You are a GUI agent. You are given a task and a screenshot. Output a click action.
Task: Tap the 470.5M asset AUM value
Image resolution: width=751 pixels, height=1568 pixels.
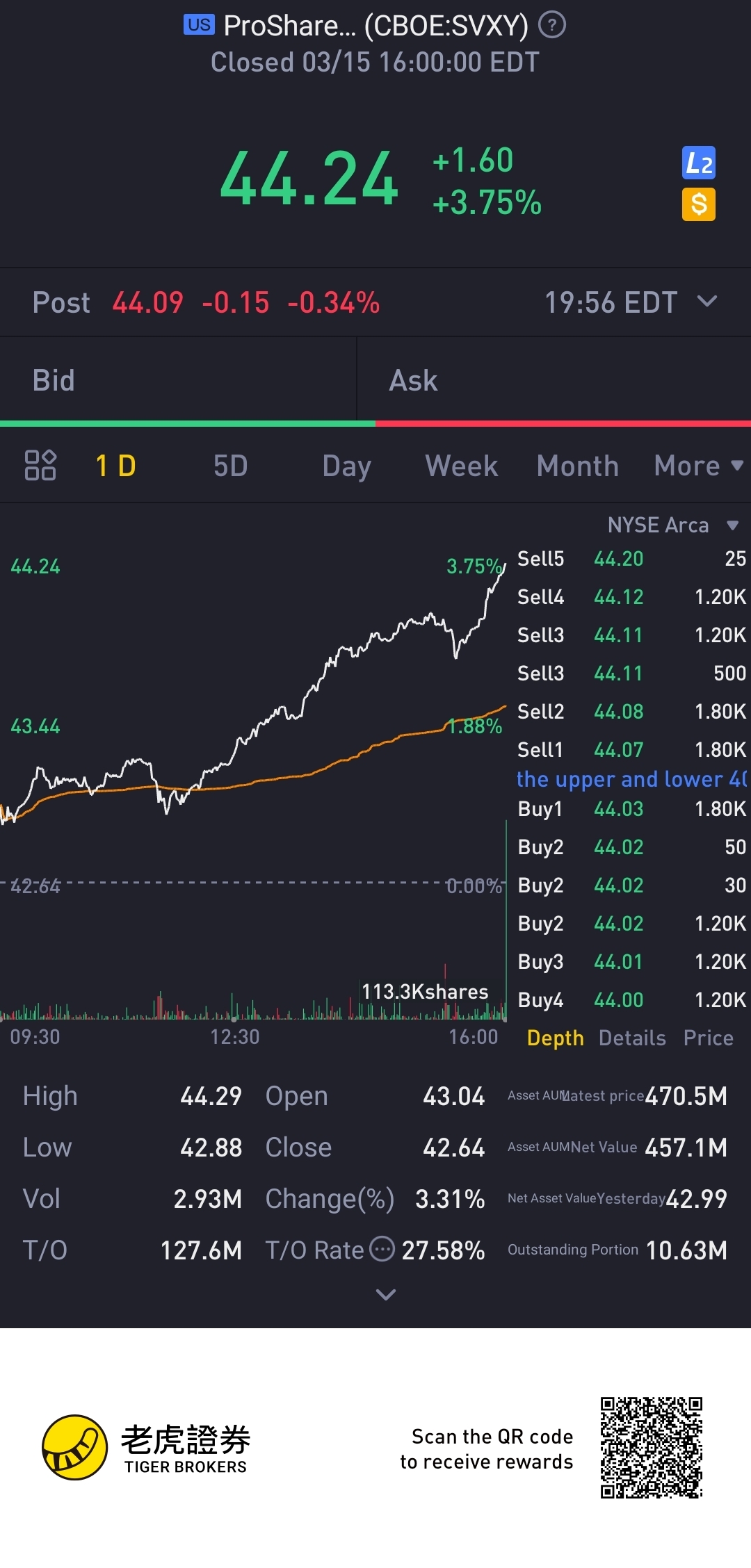686,1096
